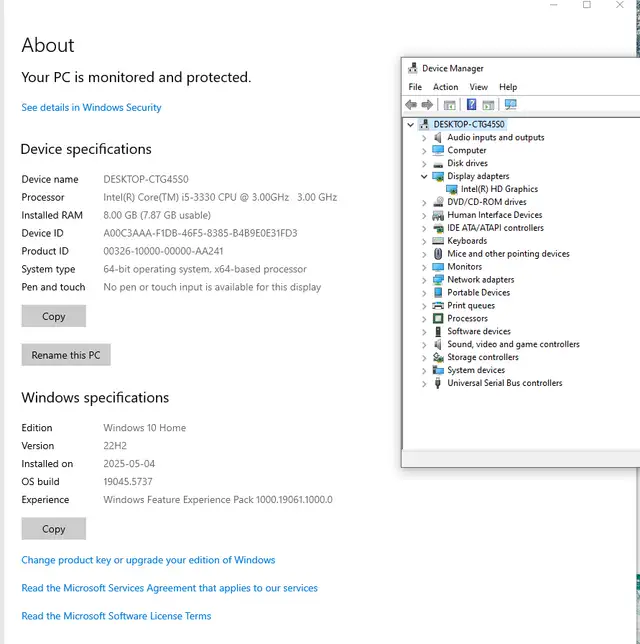This screenshot has height=644, width=640.
Task: Click the Processors category icon
Action: tap(438, 319)
